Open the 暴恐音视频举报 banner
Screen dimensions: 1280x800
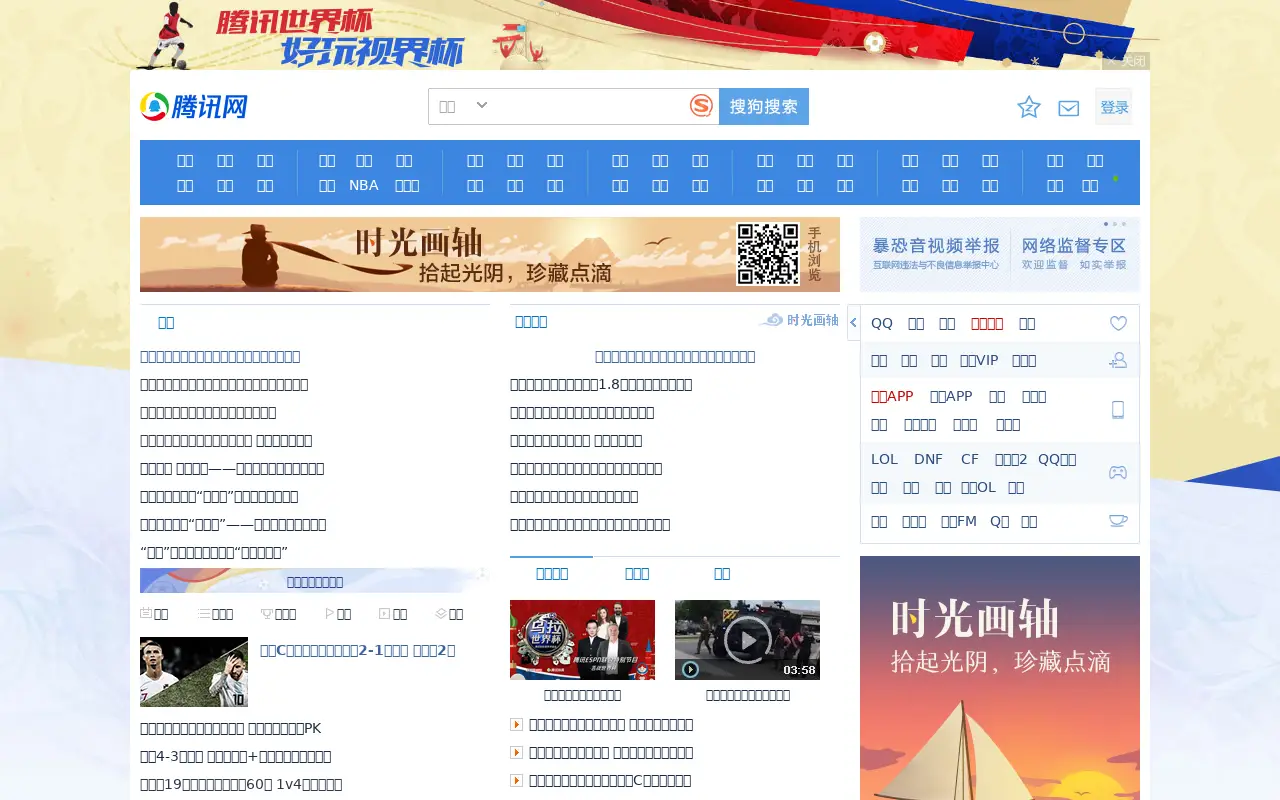click(936, 254)
